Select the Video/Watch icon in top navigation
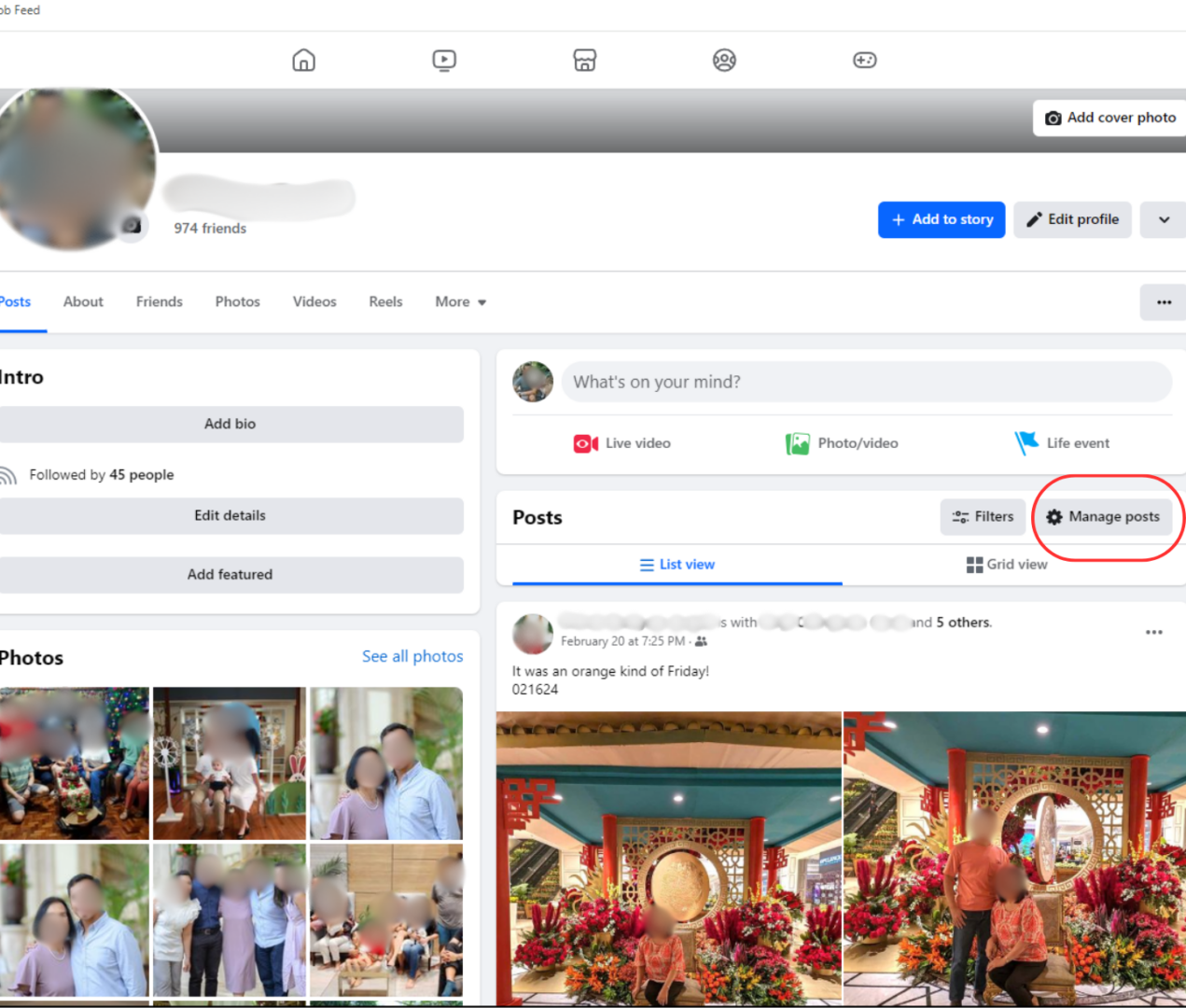 444,60
